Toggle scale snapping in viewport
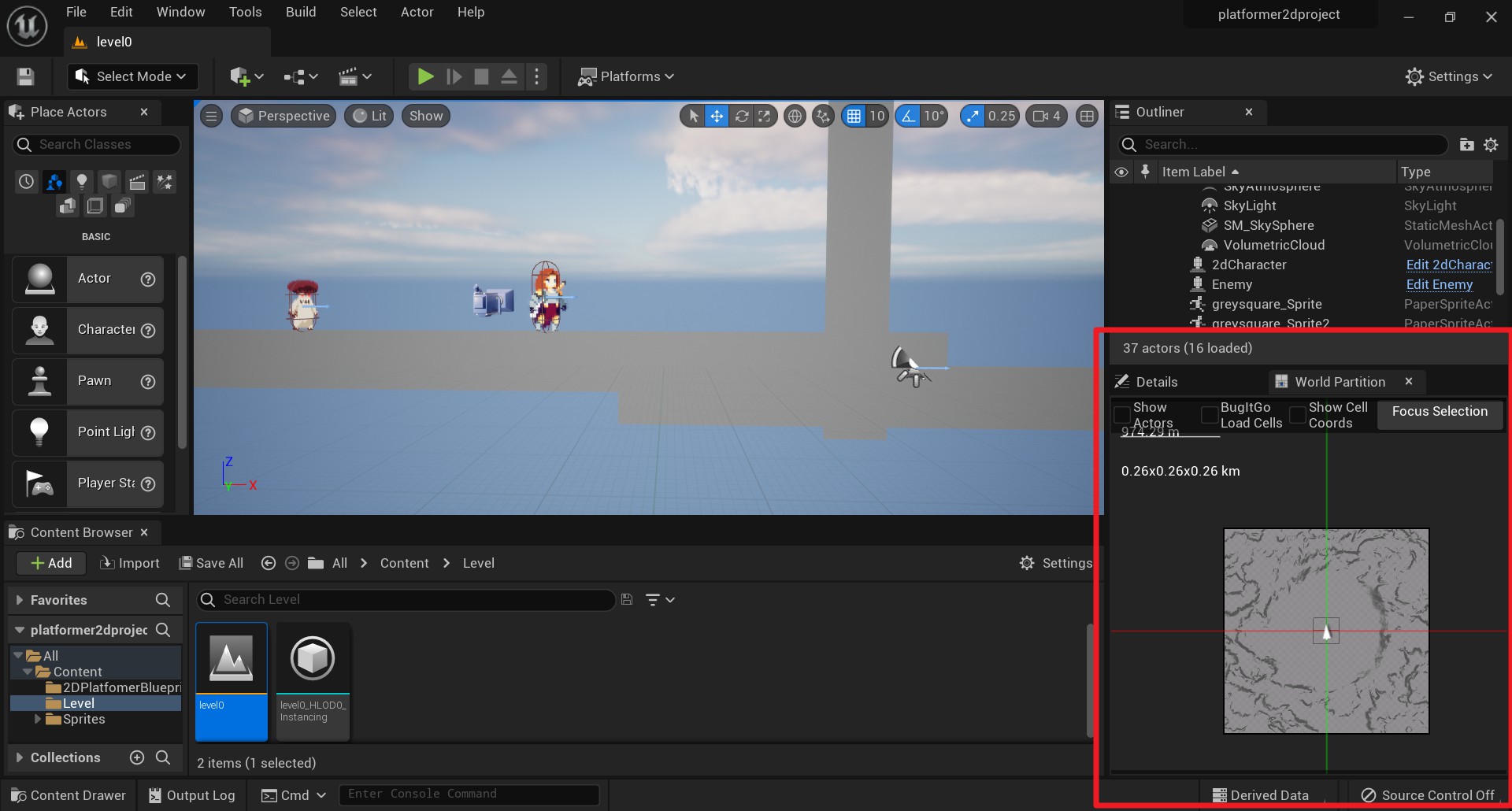 pyautogui.click(x=973, y=117)
